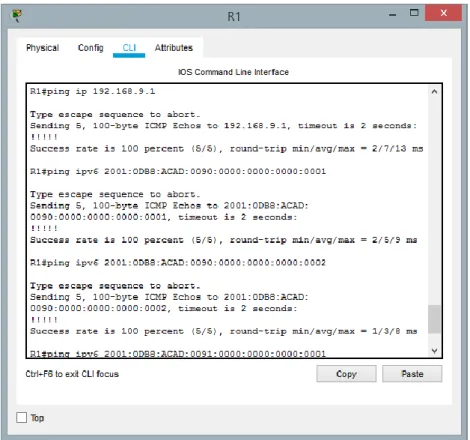Click the CLI scrollbar up arrow
This screenshot has height=440, width=470.
pos(434,91)
